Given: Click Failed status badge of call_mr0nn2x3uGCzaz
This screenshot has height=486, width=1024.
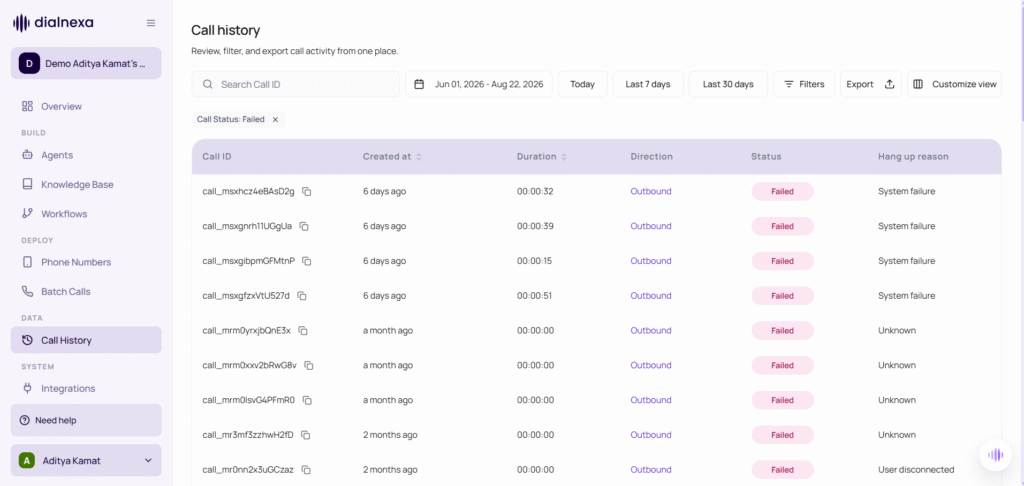Looking at the screenshot, I should pos(782,470).
